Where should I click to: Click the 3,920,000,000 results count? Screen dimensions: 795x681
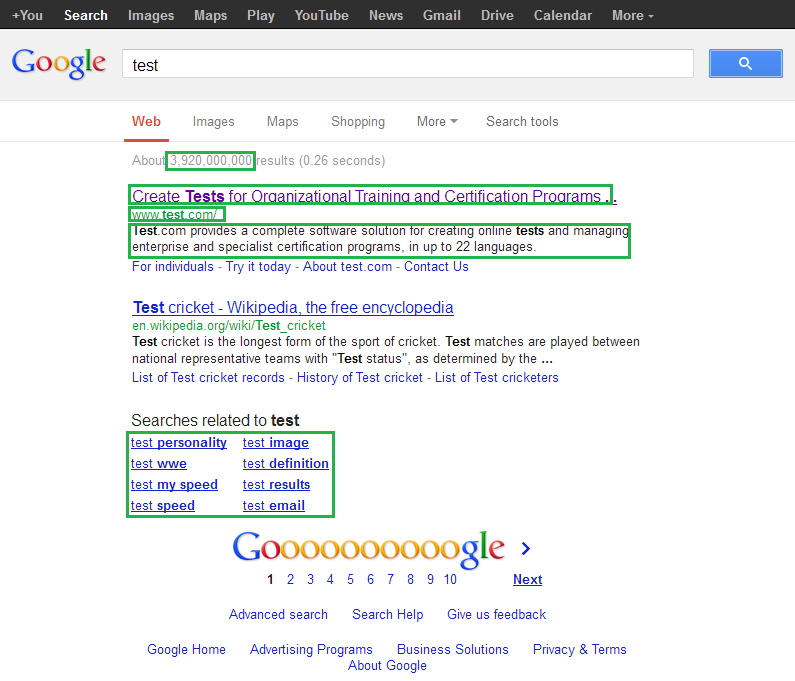tap(210, 161)
